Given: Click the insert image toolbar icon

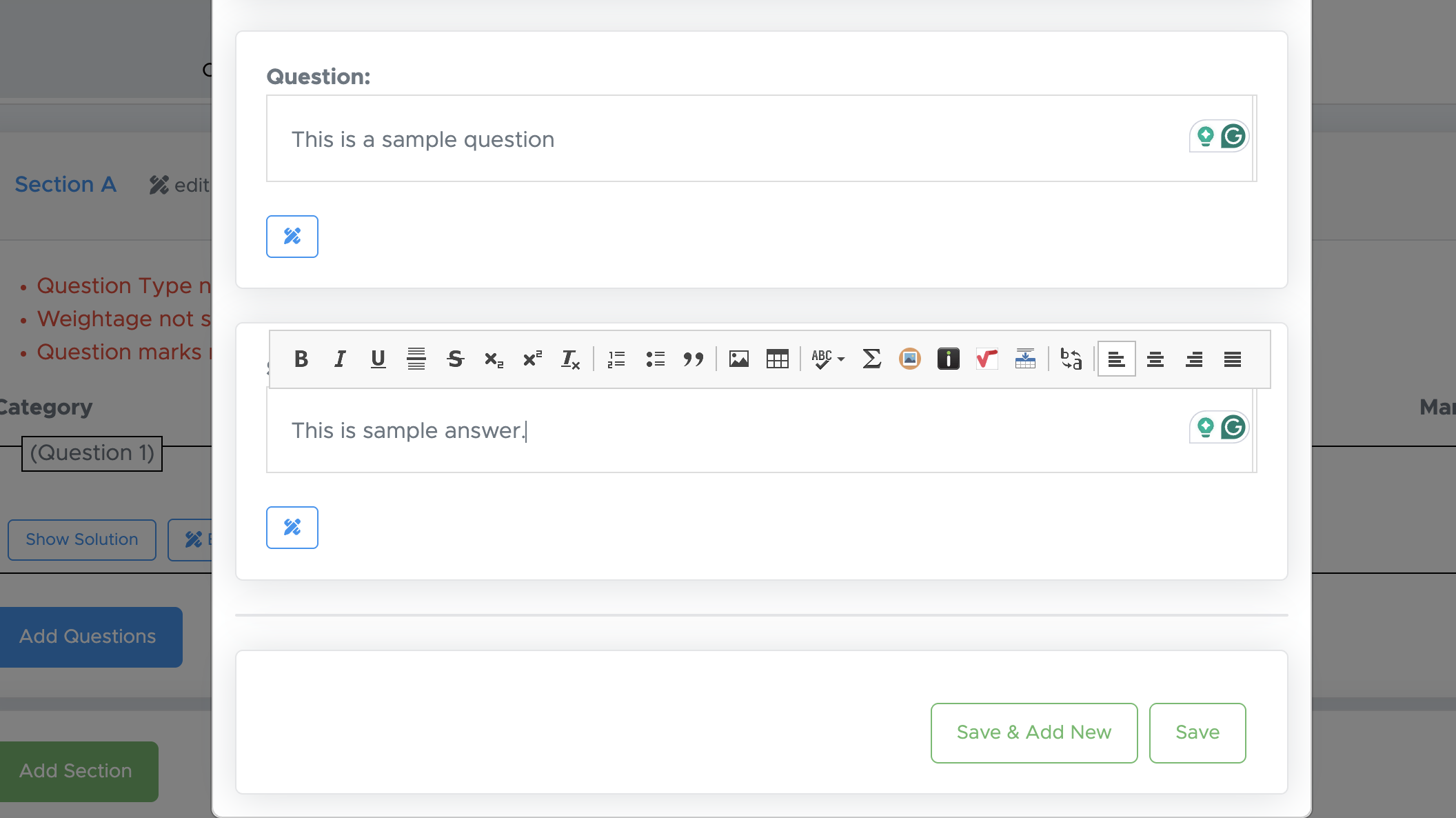Looking at the screenshot, I should click(739, 359).
